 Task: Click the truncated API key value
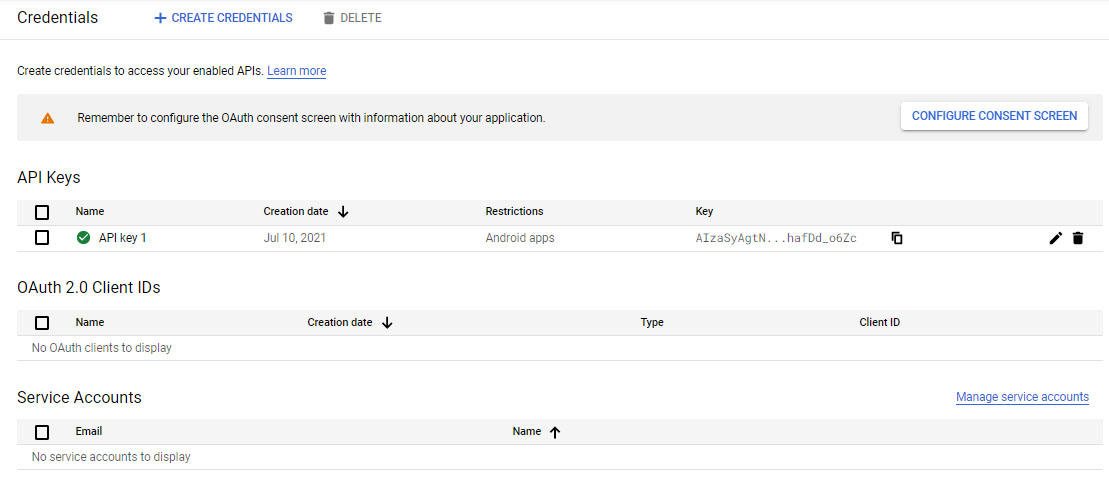click(x=775, y=238)
